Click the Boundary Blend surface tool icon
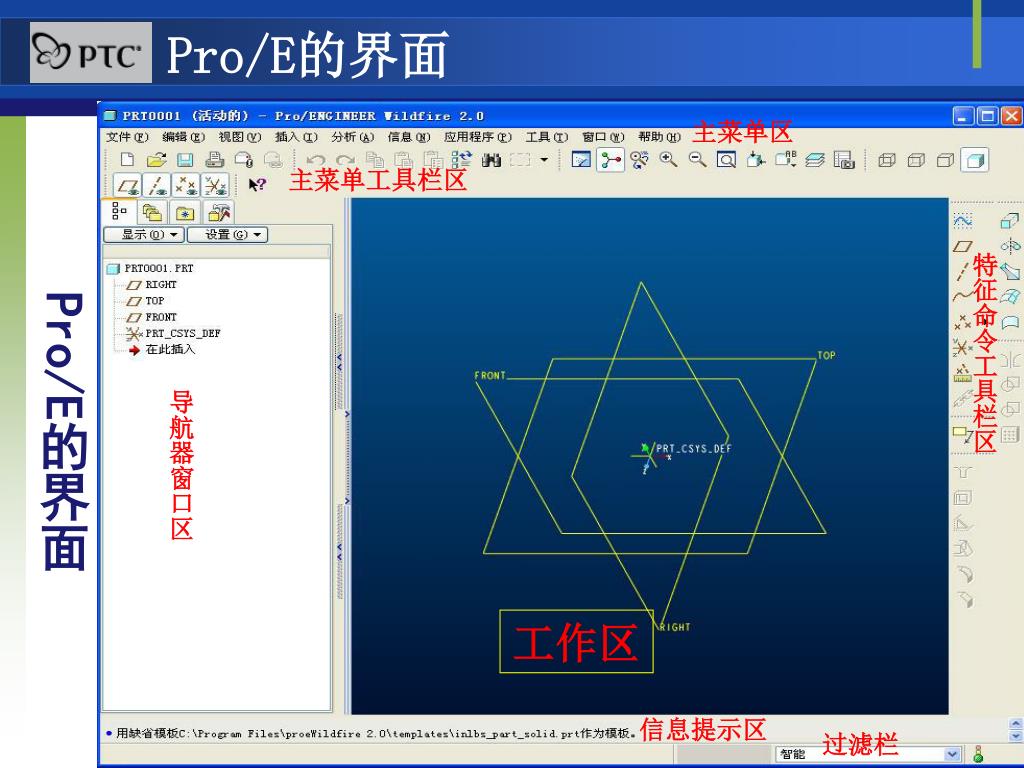Viewport: 1024px width, 768px height. [1010, 297]
